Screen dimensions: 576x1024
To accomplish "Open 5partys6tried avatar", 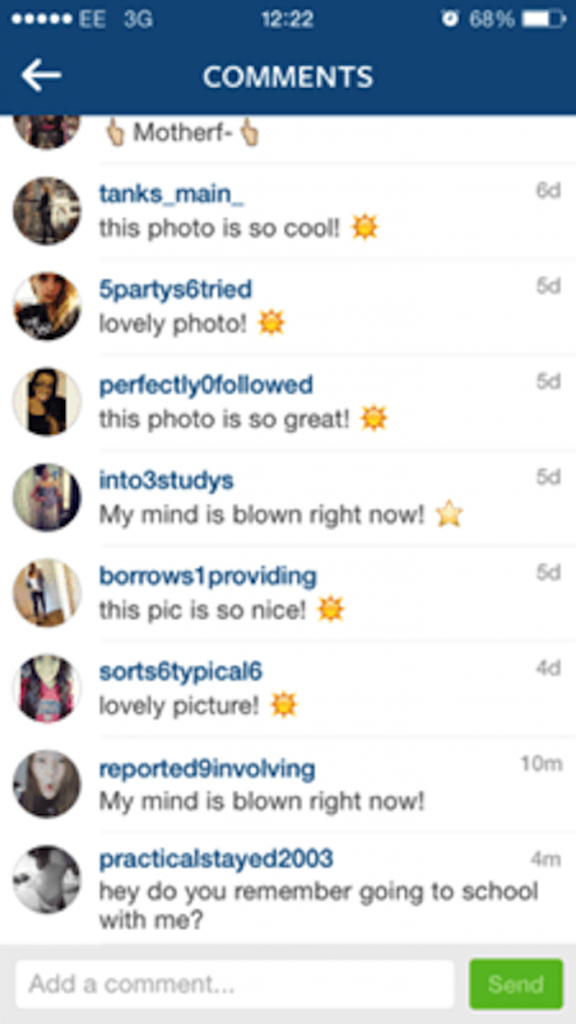I will point(47,306).
